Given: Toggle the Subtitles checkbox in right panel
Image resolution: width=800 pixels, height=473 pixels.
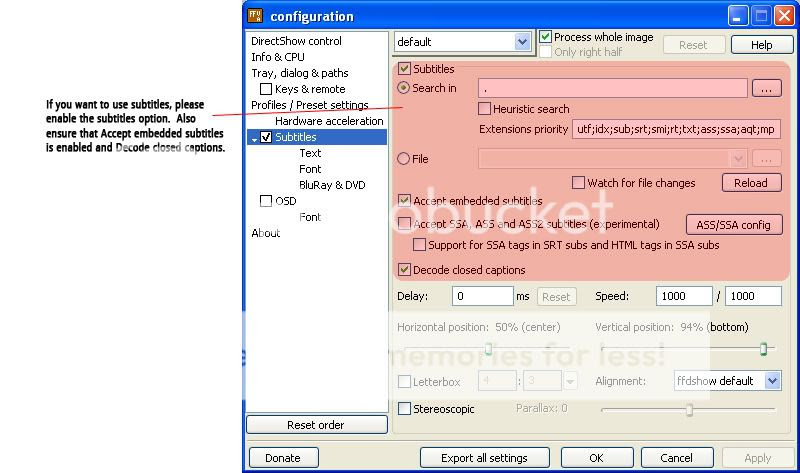Looking at the screenshot, I should tap(404, 69).
